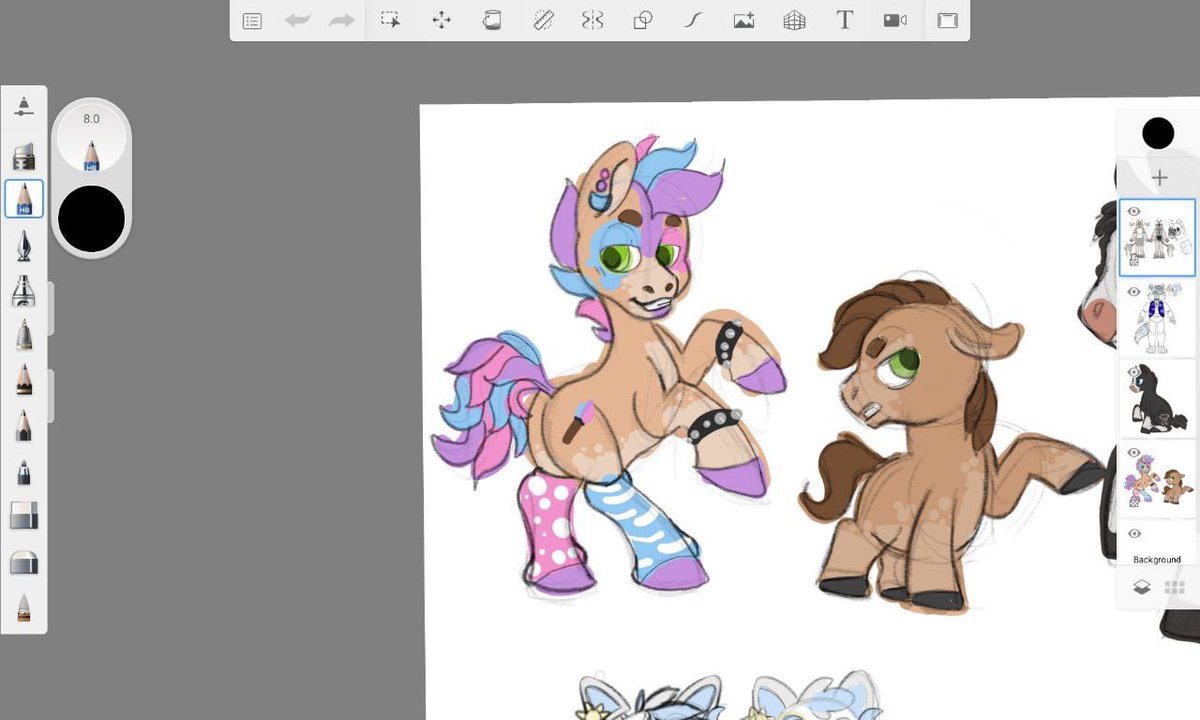Pick the fill bucket tool

click(491, 20)
